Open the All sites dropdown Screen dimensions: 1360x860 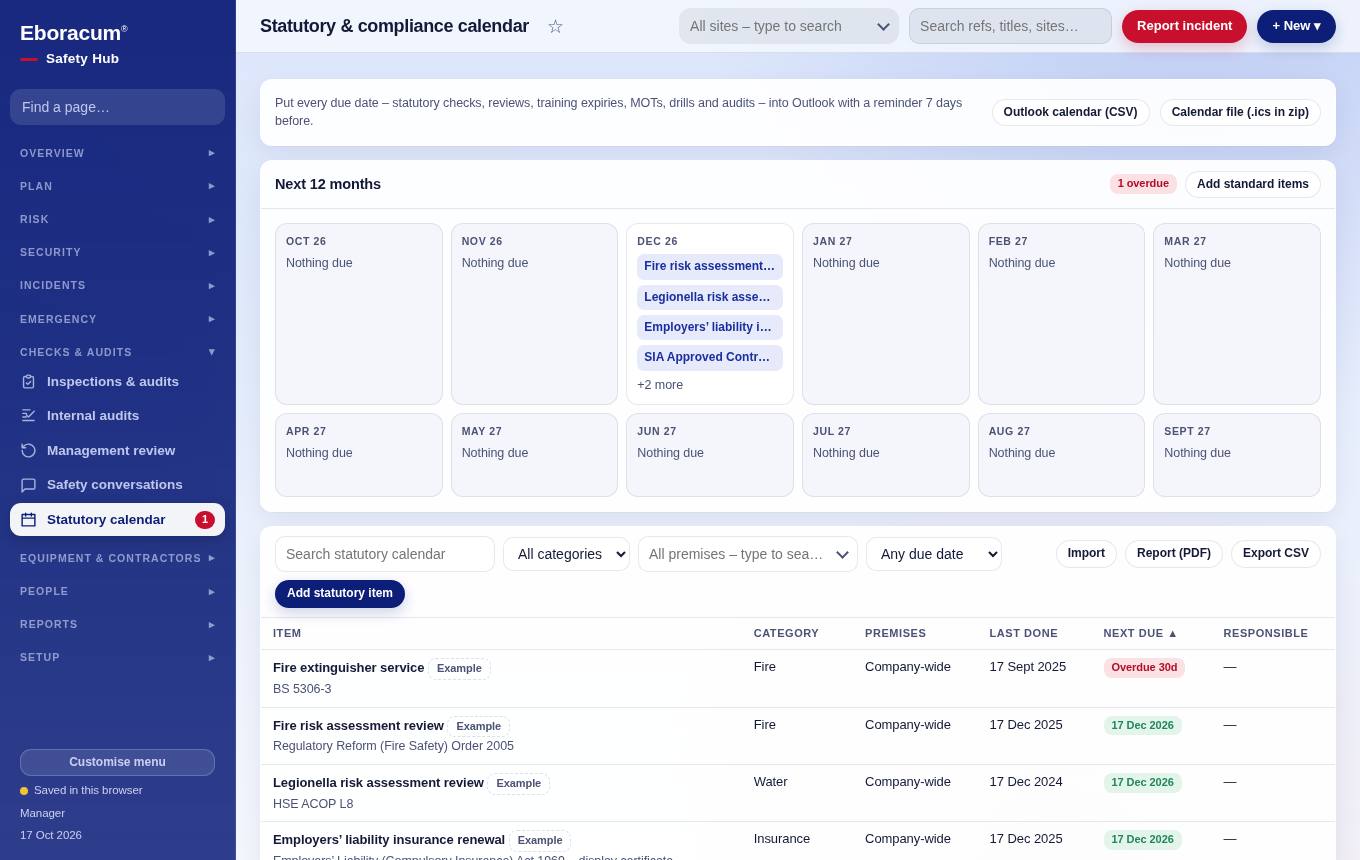click(789, 26)
